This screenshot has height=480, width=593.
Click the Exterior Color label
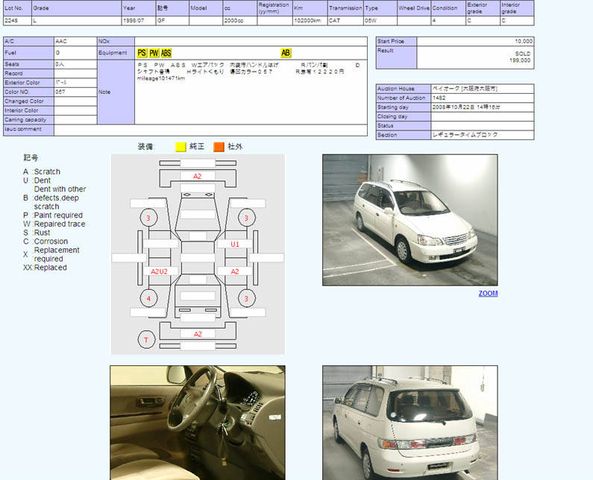[29, 82]
